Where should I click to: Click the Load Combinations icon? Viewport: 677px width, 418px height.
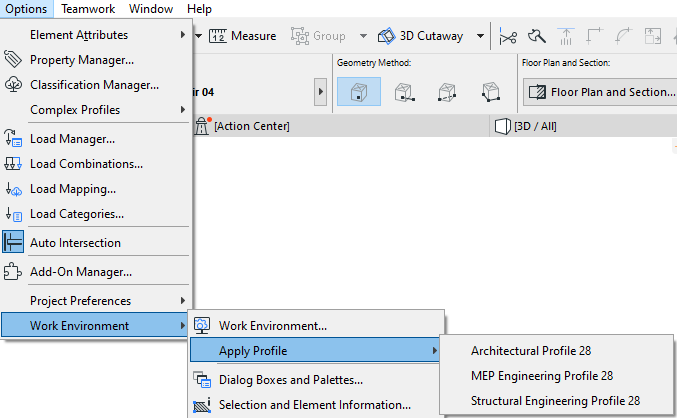(x=13, y=164)
